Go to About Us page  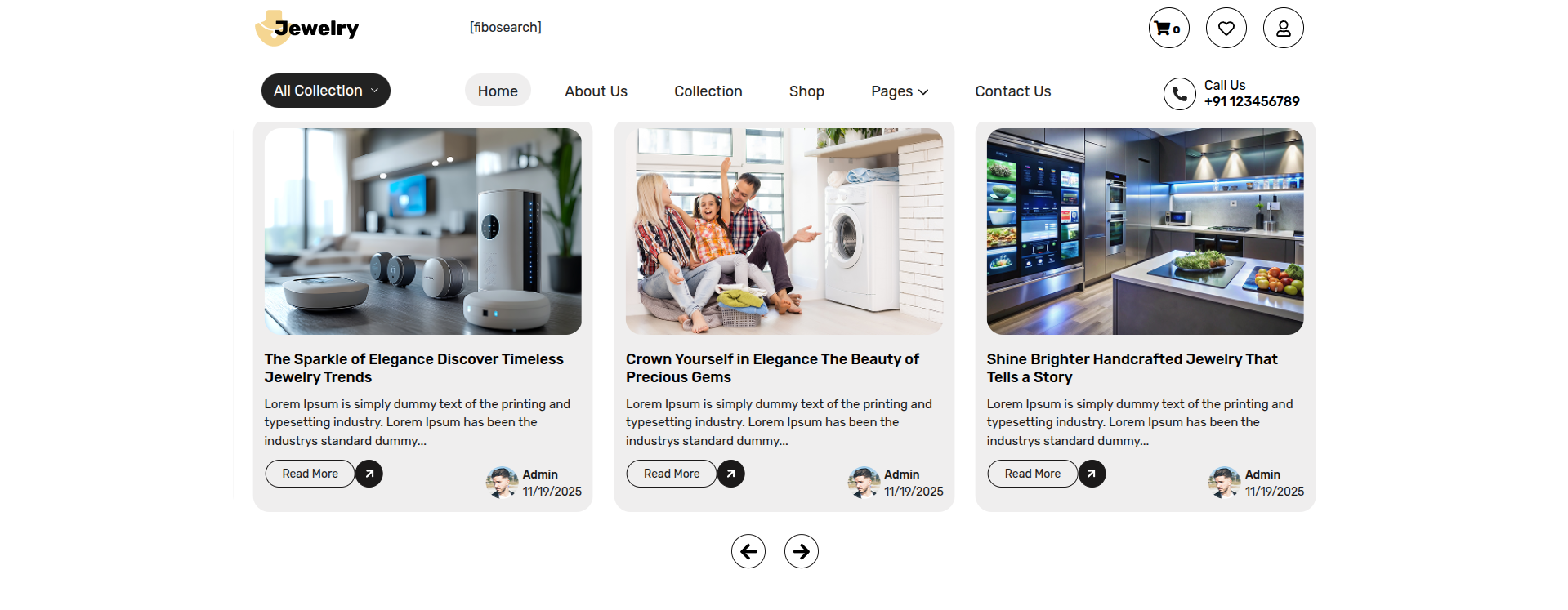(596, 91)
